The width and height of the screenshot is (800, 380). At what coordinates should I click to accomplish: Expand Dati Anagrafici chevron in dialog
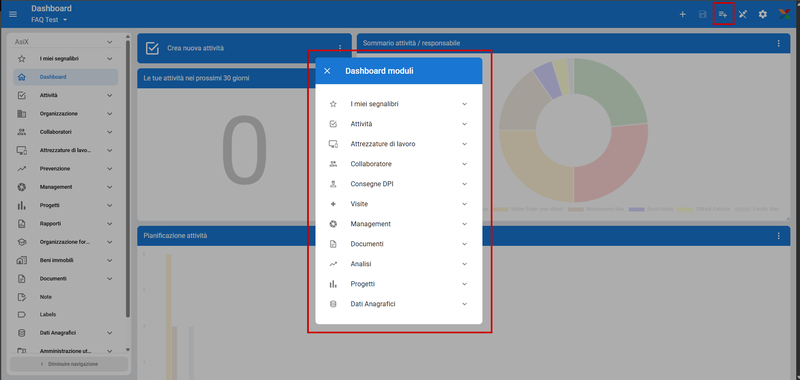click(464, 304)
